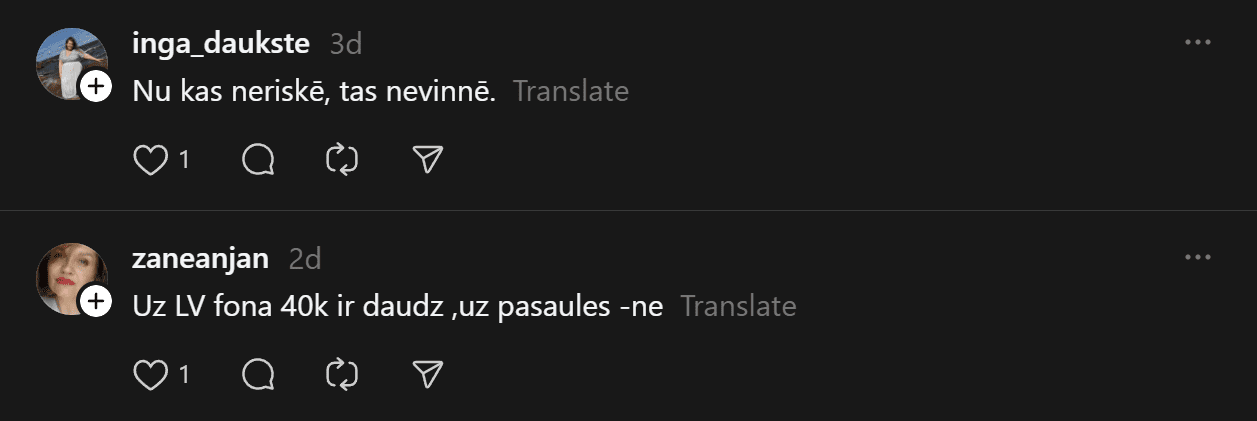Open inga_daukste's profile via username
Screen dimensions: 1257x421
(221, 43)
